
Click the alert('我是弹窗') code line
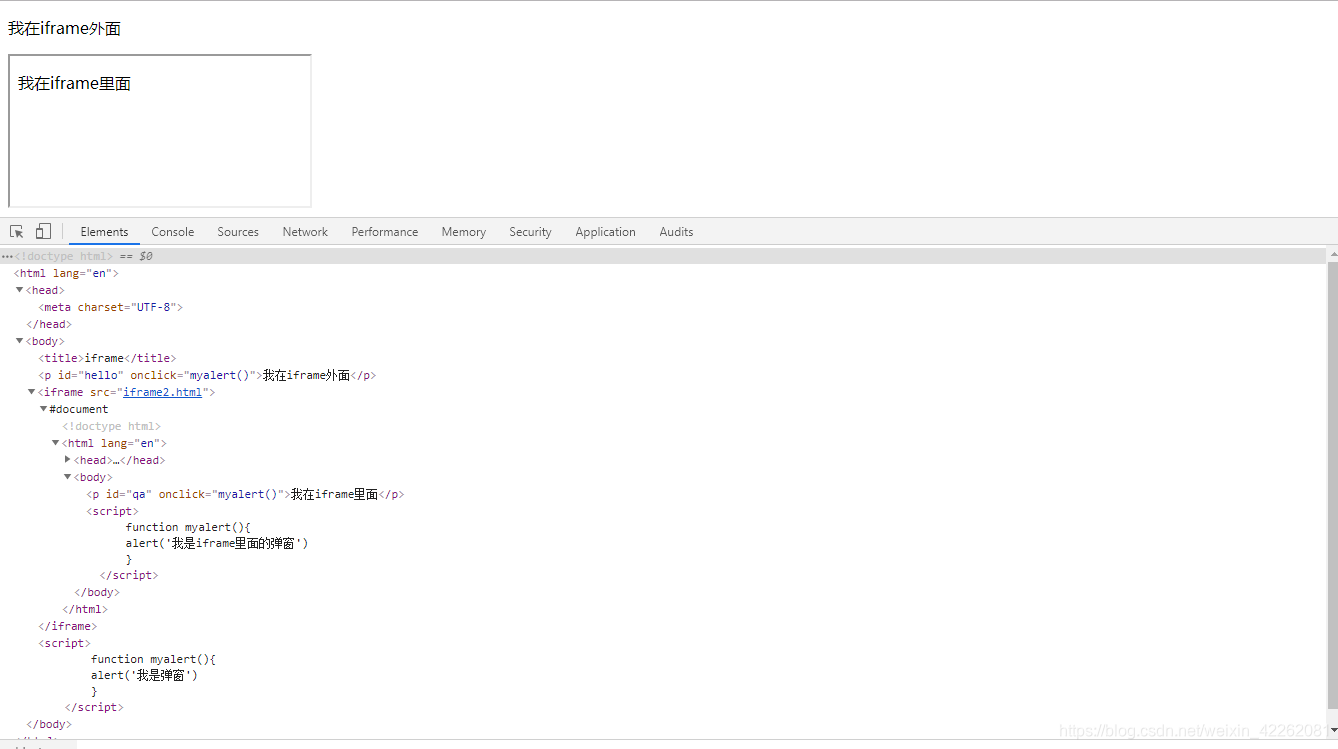145,675
